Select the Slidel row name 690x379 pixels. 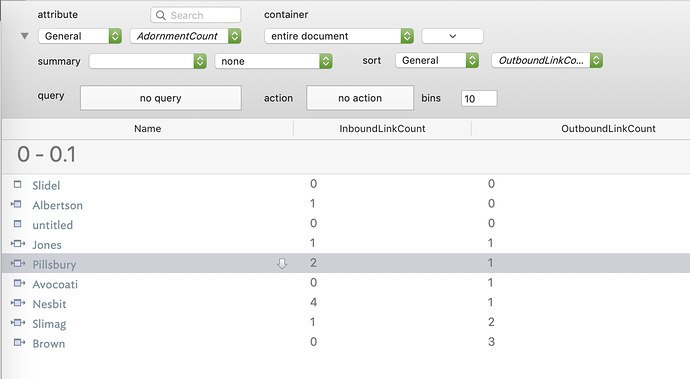point(46,185)
